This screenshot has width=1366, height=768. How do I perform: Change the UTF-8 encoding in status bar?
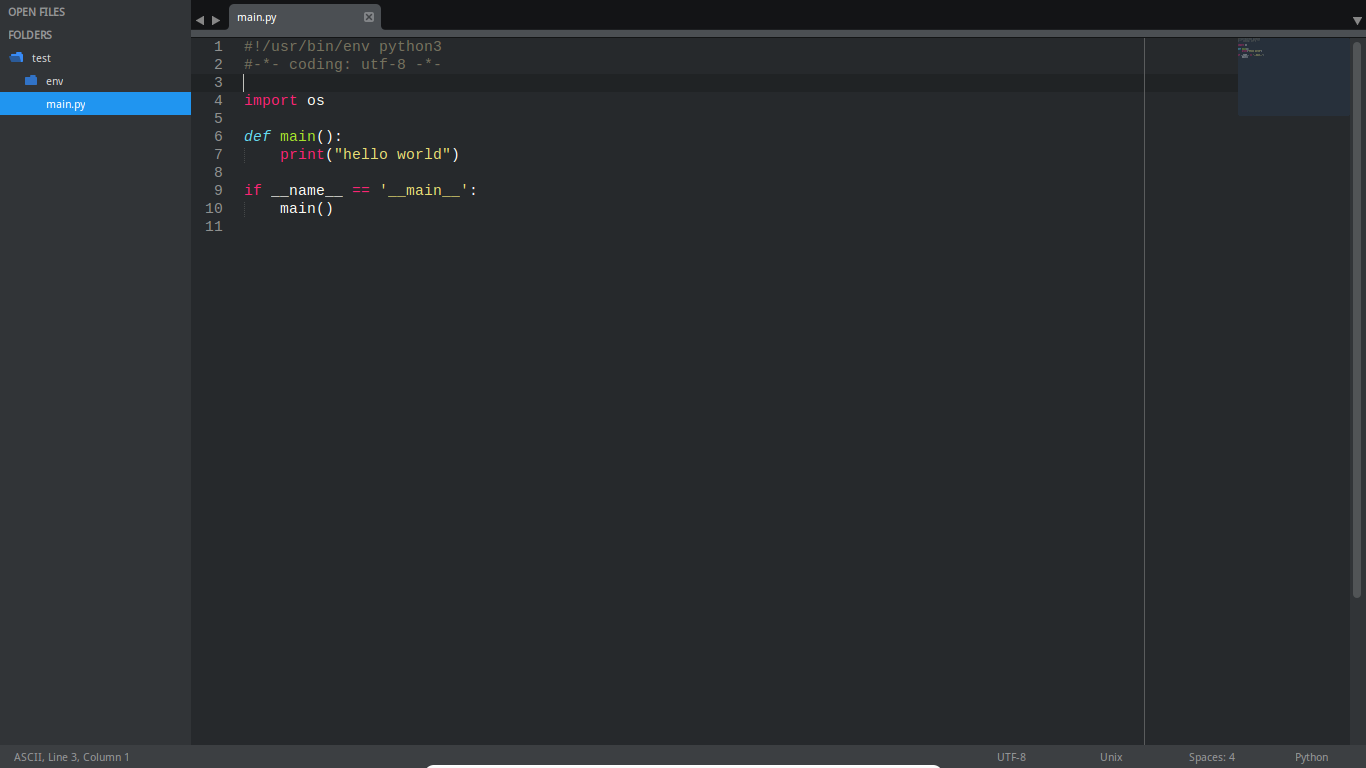tap(1011, 757)
